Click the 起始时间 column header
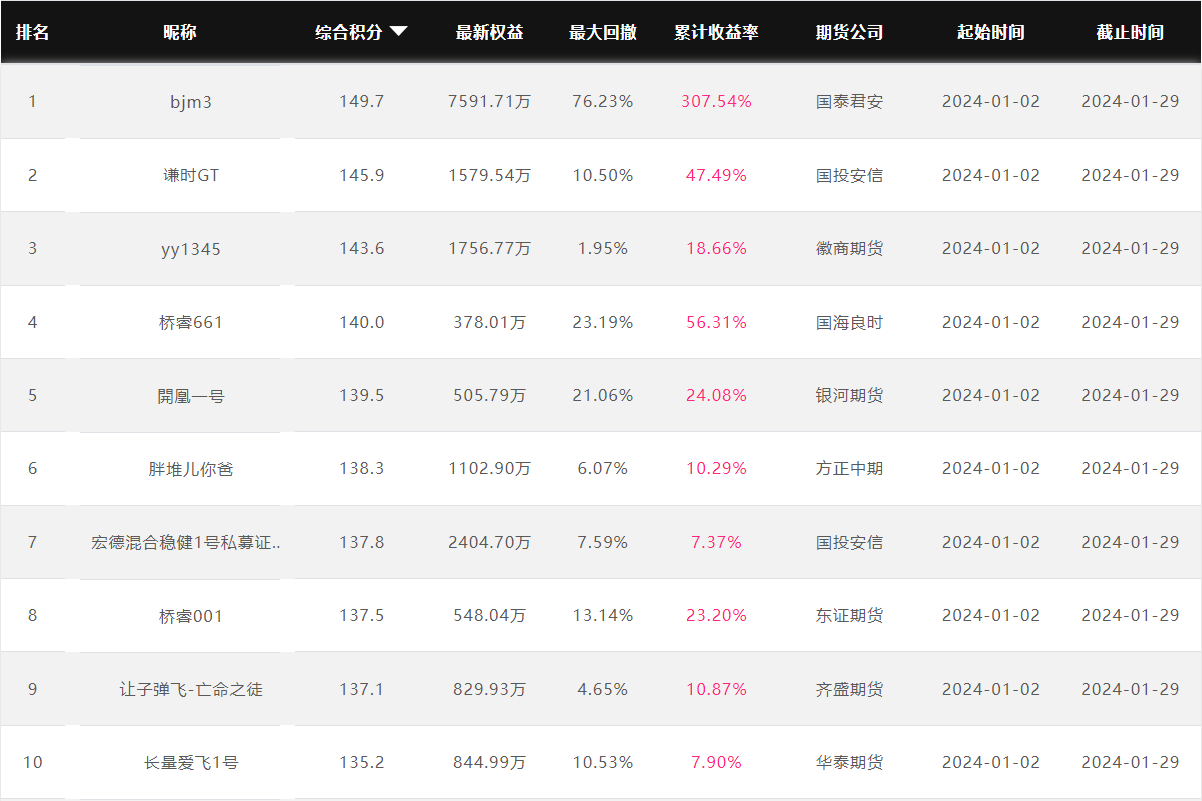1202x801 pixels. point(990,32)
